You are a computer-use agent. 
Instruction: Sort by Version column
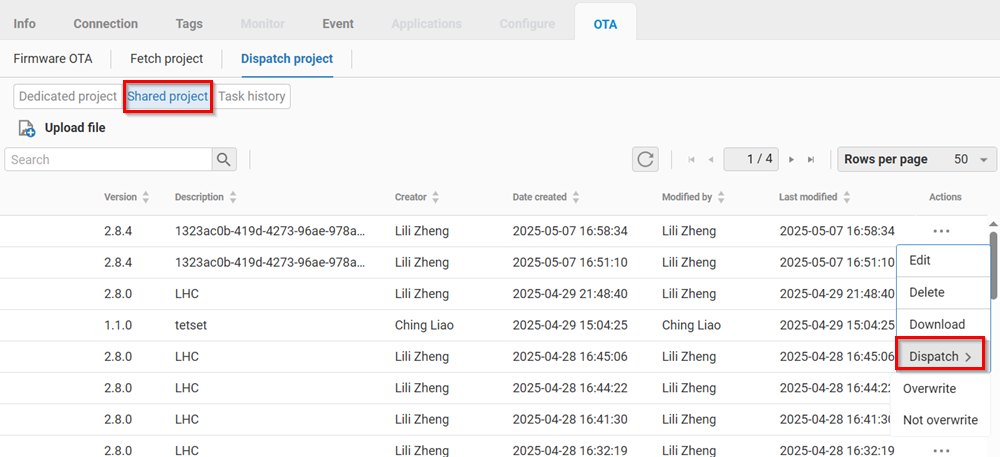(x=146, y=198)
